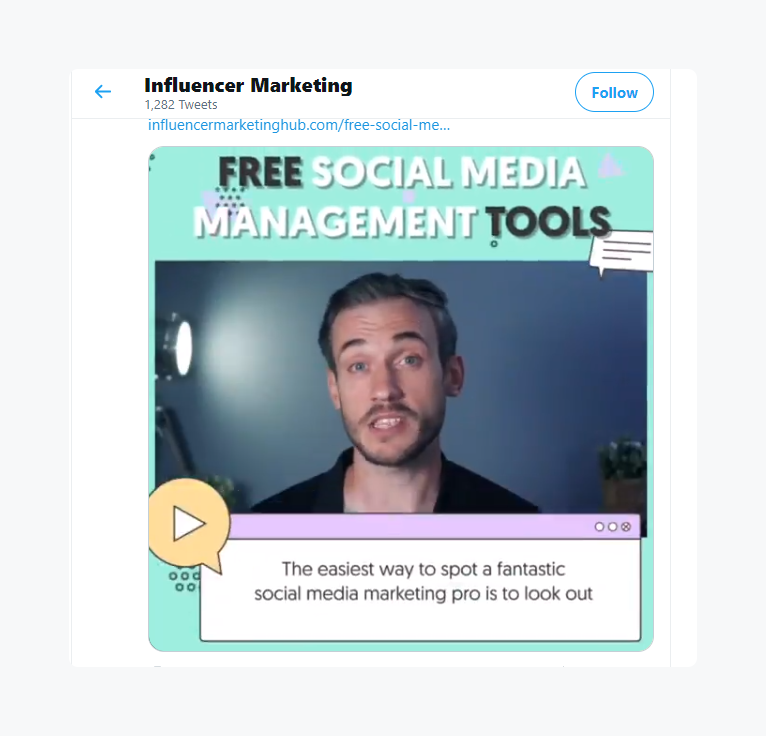This screenshot has width=766, height=736.
Task: Click the studio lamp in video frame
Action: 176,347
